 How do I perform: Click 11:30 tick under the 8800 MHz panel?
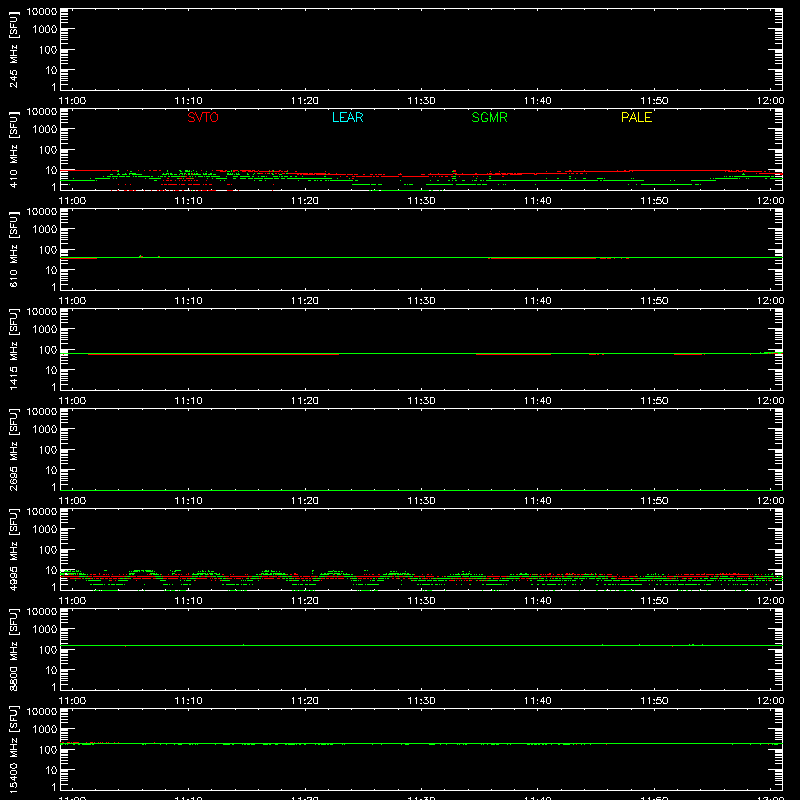point(421,701)
